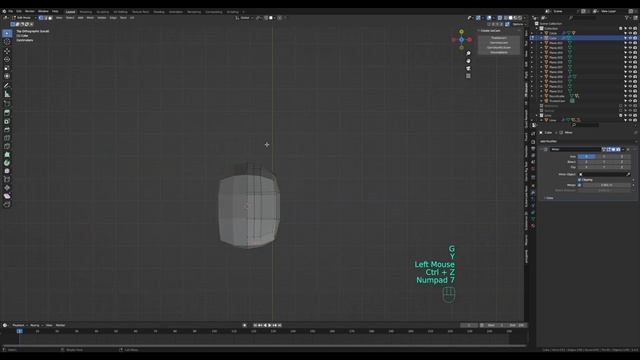Click the timeline End frame field

coord(516,325)
